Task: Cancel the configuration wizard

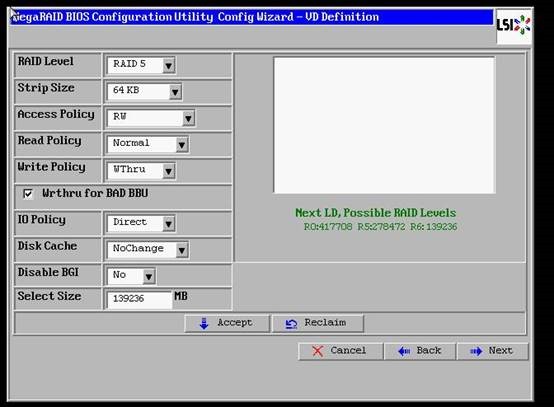Action: tap(341, 351)
